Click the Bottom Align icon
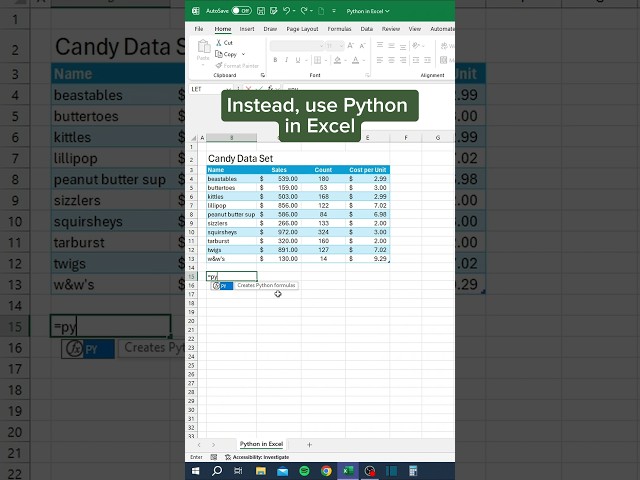Viewport: 640px width, 480px height. [x=403, y=46]
